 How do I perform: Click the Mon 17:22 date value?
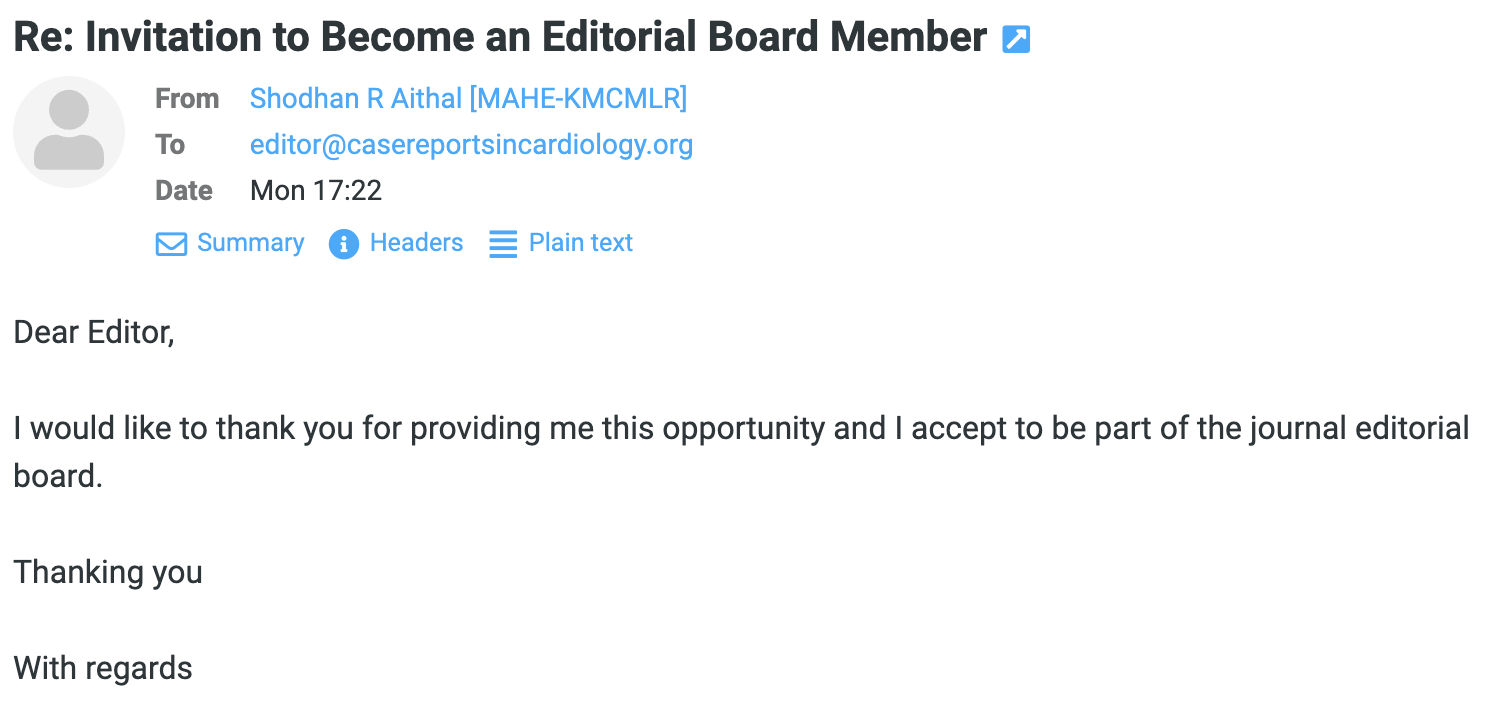point(316,191)
